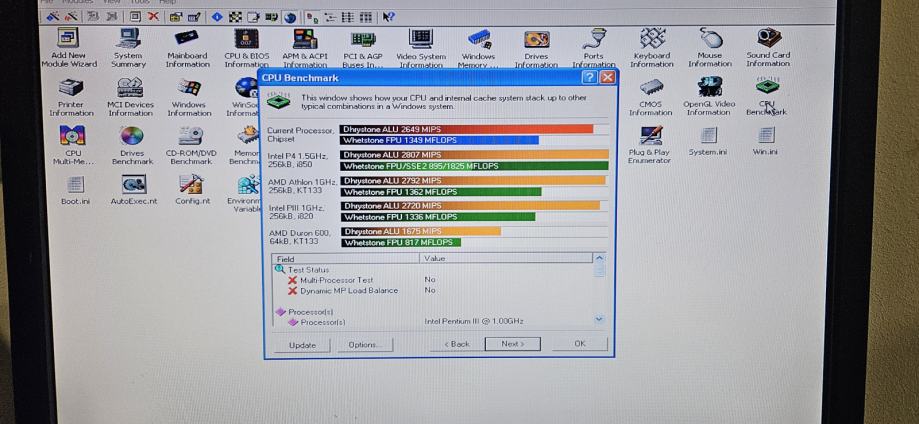The height and width of the screenshot is (424, 919).
Task: Open PCI & AGP Buses Information
Action: [363, 48]
